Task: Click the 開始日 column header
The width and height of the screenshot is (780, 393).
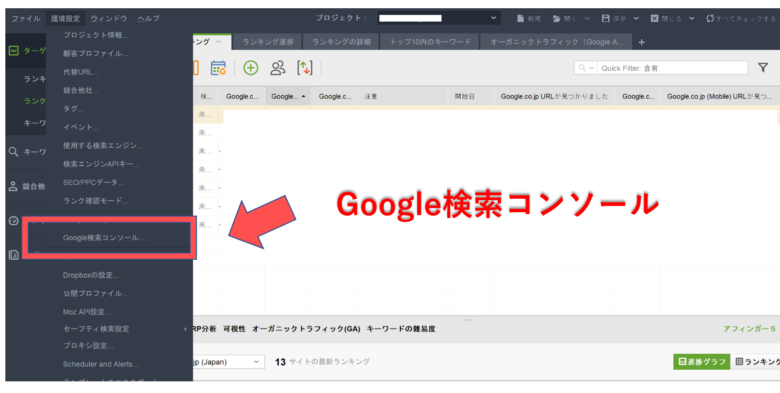Action: coord(471,97)
